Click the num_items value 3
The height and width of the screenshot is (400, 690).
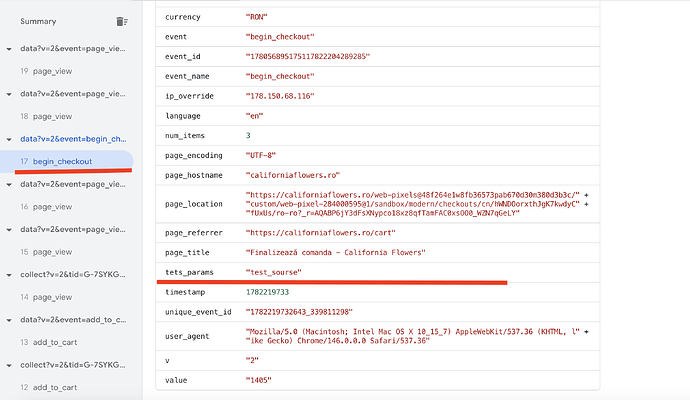coord(248,136)
